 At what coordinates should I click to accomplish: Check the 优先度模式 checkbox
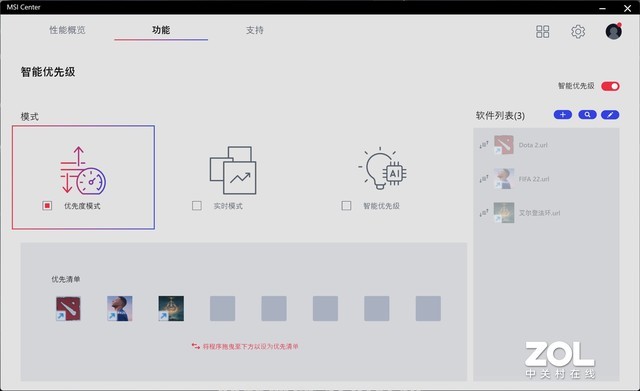(47, 206)
